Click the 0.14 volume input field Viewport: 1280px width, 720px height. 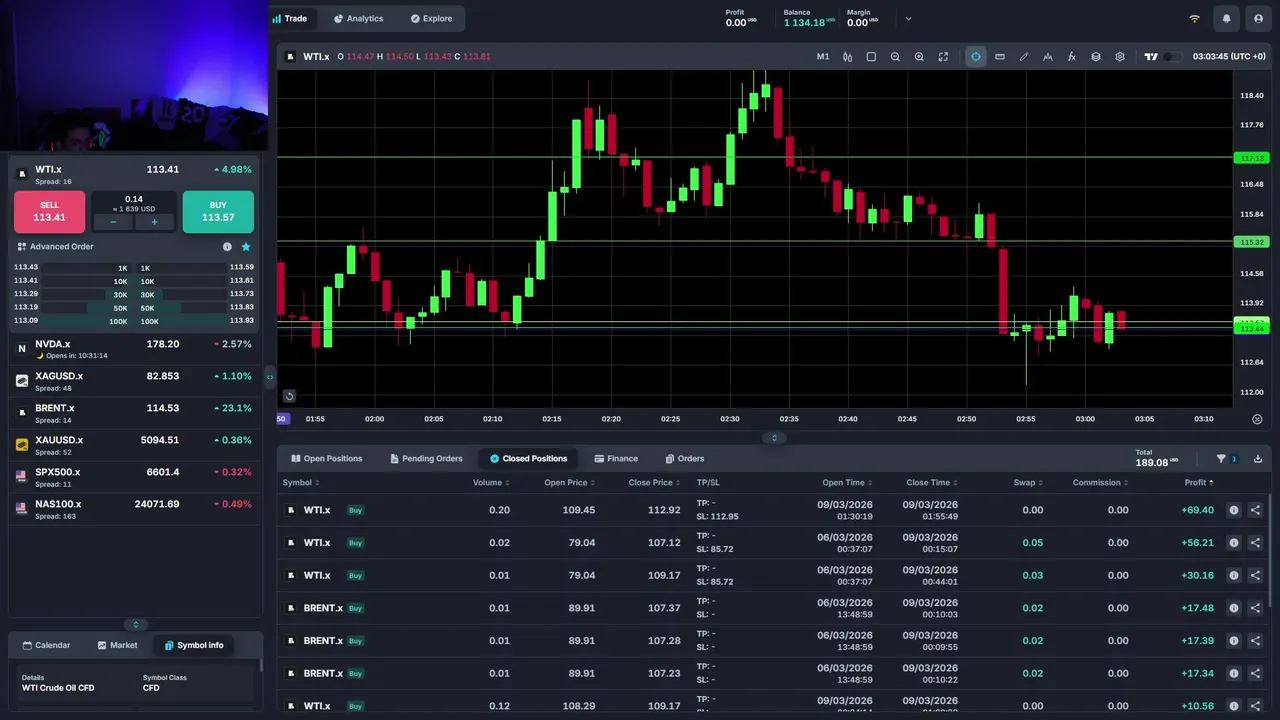[134, 203]
